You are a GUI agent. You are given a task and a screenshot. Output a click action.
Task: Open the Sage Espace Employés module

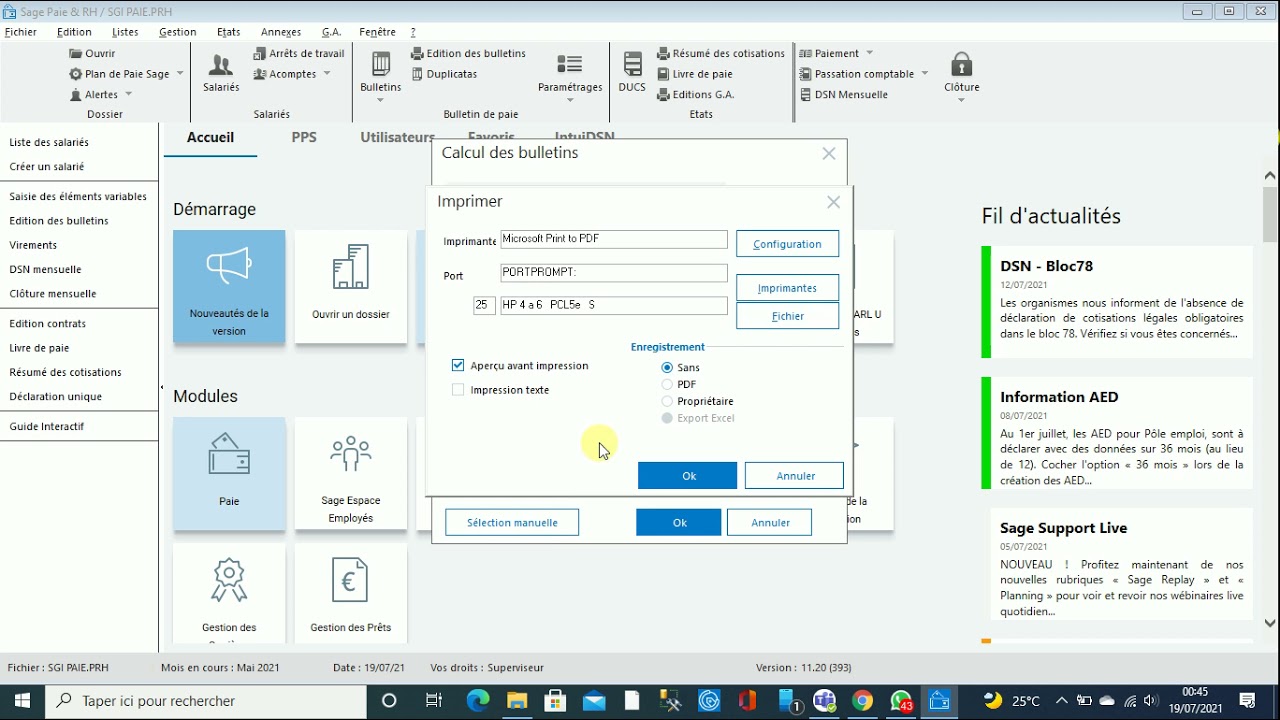tap(351, 474)
